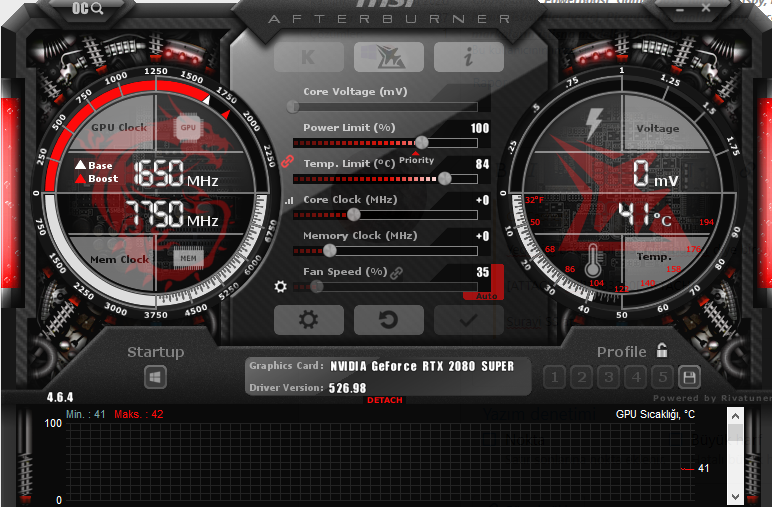The height and width of the screenshot is (507, 772).
Task: Click the Temp. Limit value 84
Action: 482,164
